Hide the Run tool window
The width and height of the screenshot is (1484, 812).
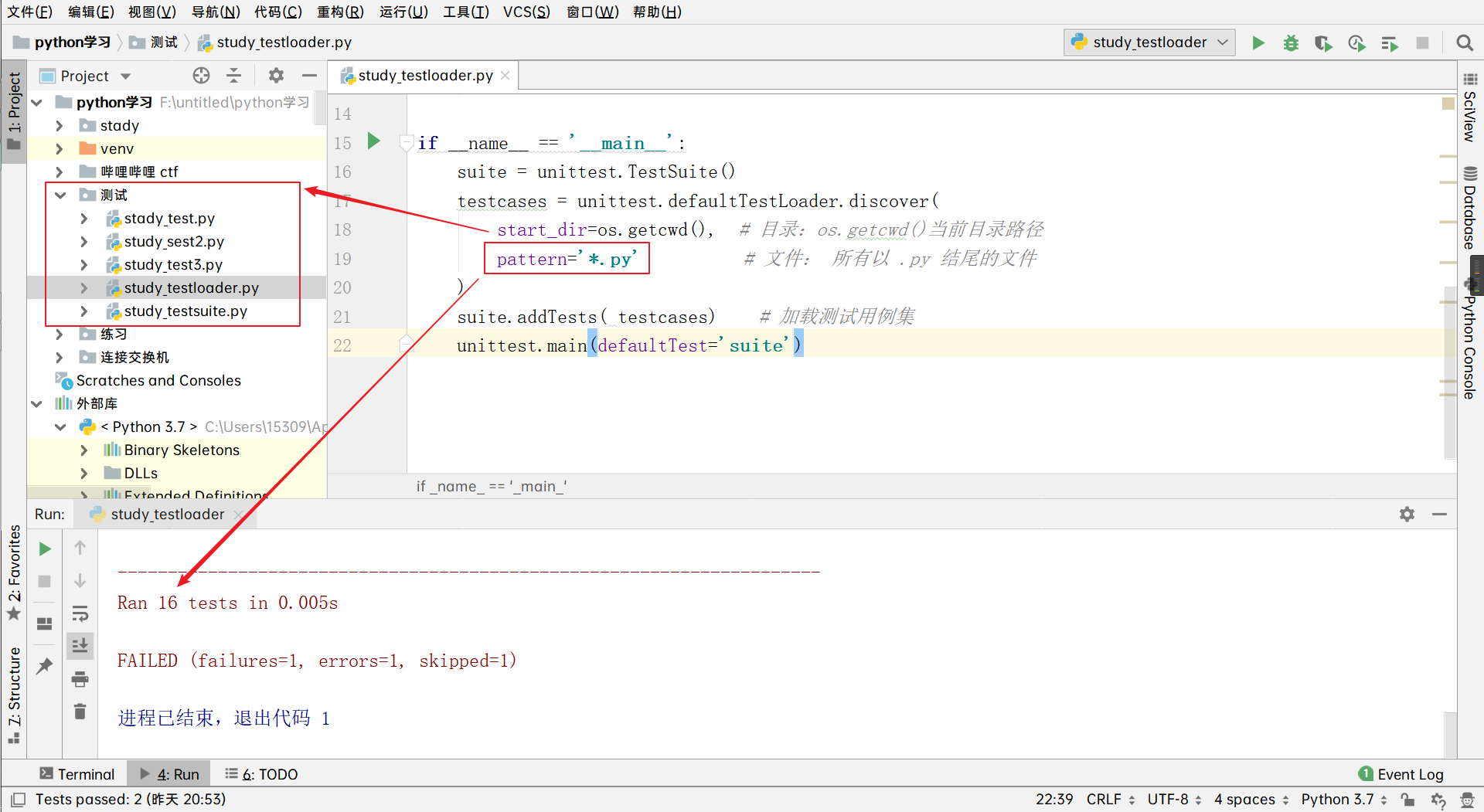click(1439, 515)
